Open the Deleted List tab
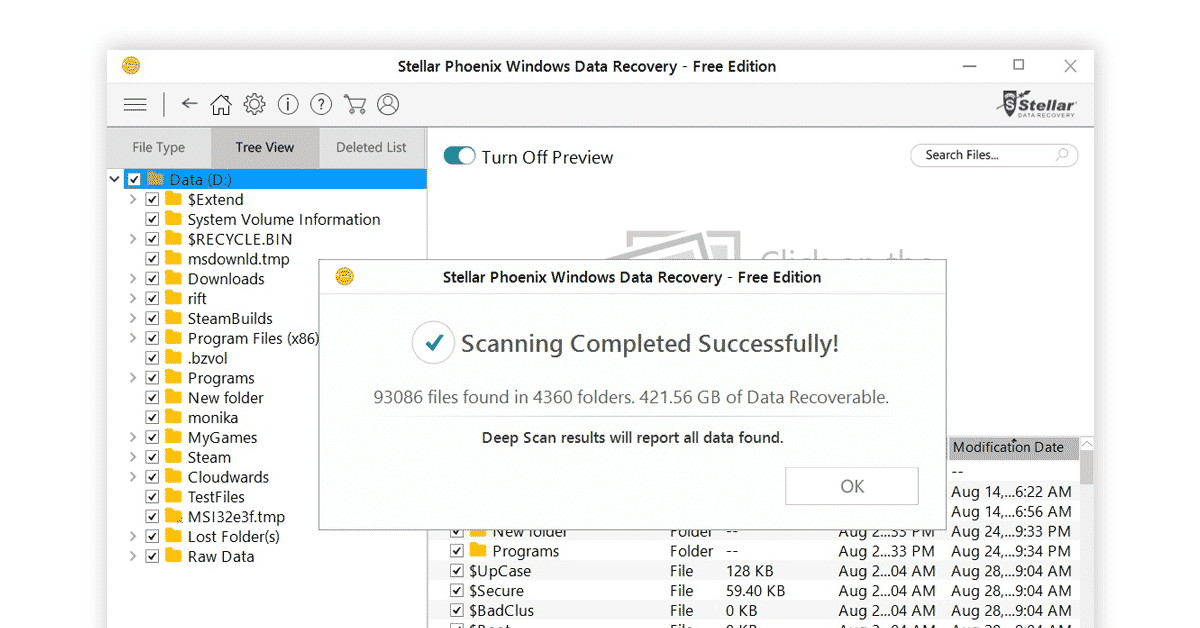1200x628 pixels. click(371, 148)
